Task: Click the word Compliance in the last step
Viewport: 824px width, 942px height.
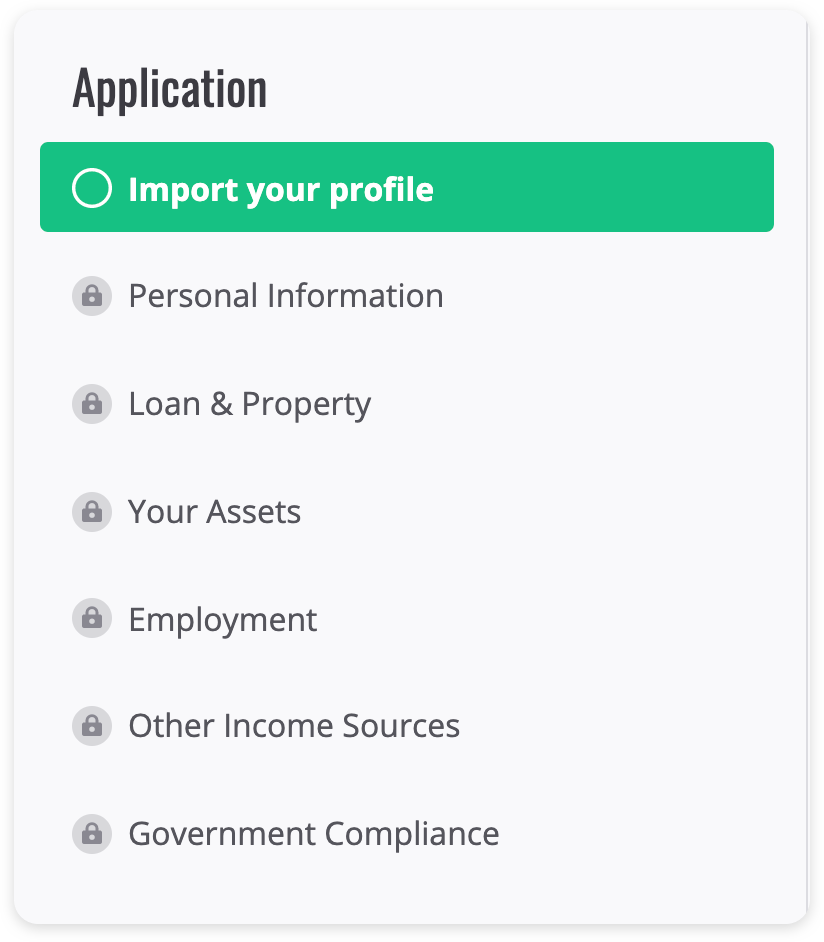Action: pyautogui.click(x=412, y=834)
